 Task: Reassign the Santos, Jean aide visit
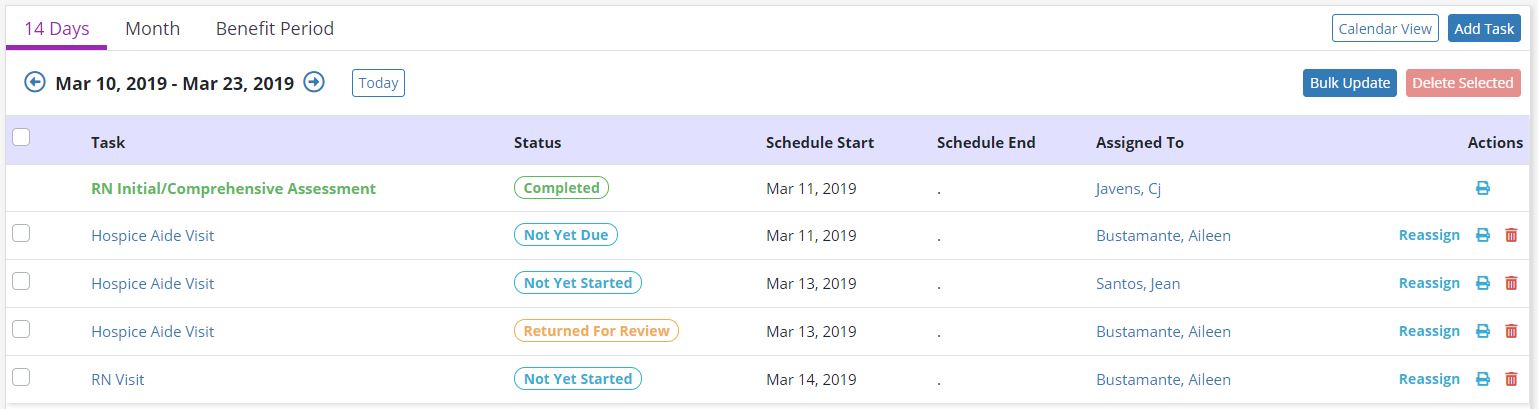(x=1429, y=283)
